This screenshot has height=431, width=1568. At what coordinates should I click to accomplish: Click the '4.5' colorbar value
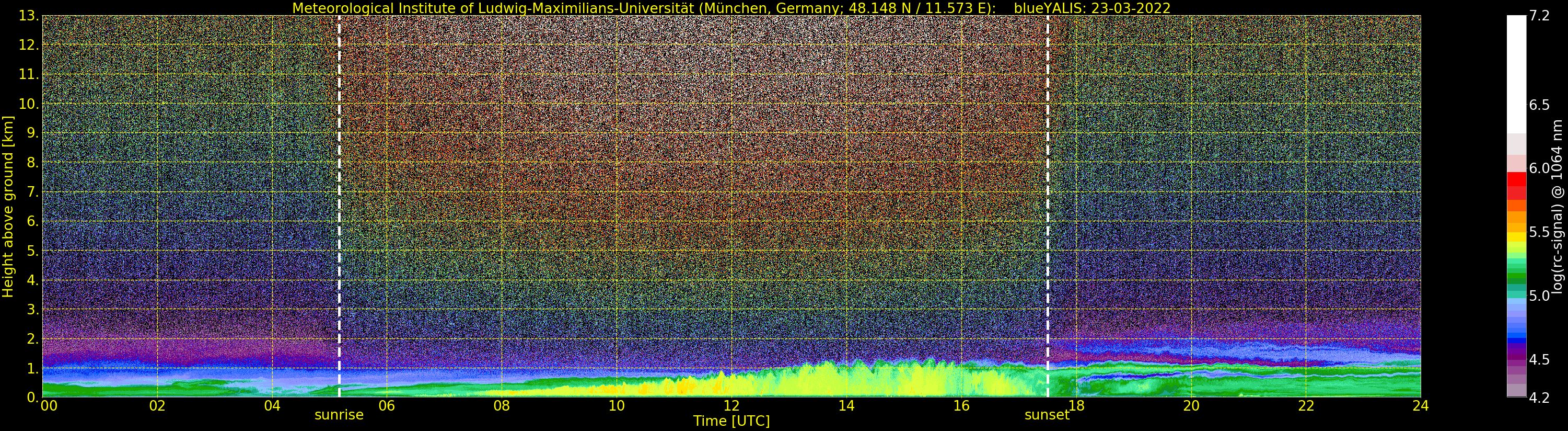pos(1539,360)
